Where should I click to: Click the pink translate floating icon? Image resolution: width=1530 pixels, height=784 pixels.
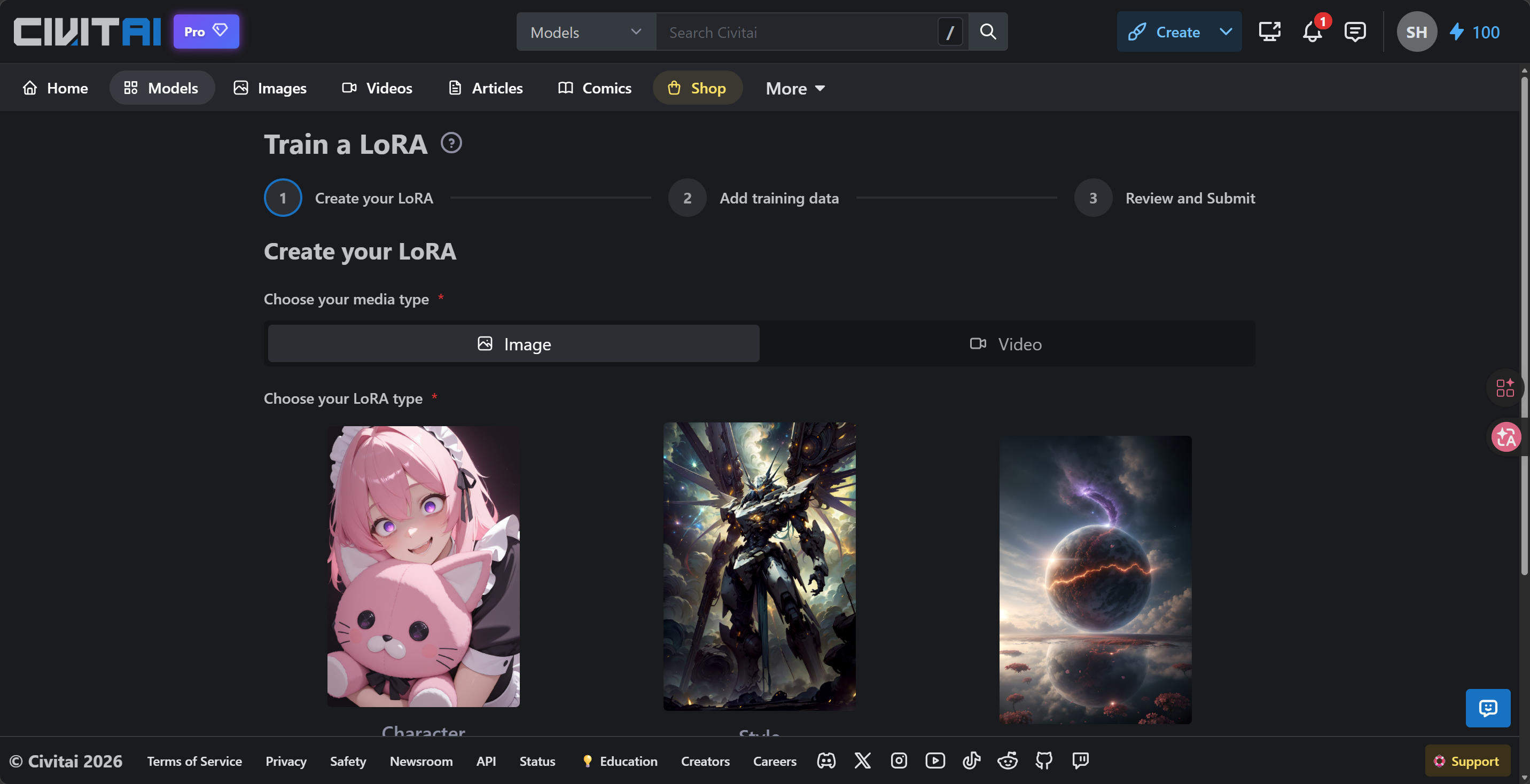[1506, 437]
